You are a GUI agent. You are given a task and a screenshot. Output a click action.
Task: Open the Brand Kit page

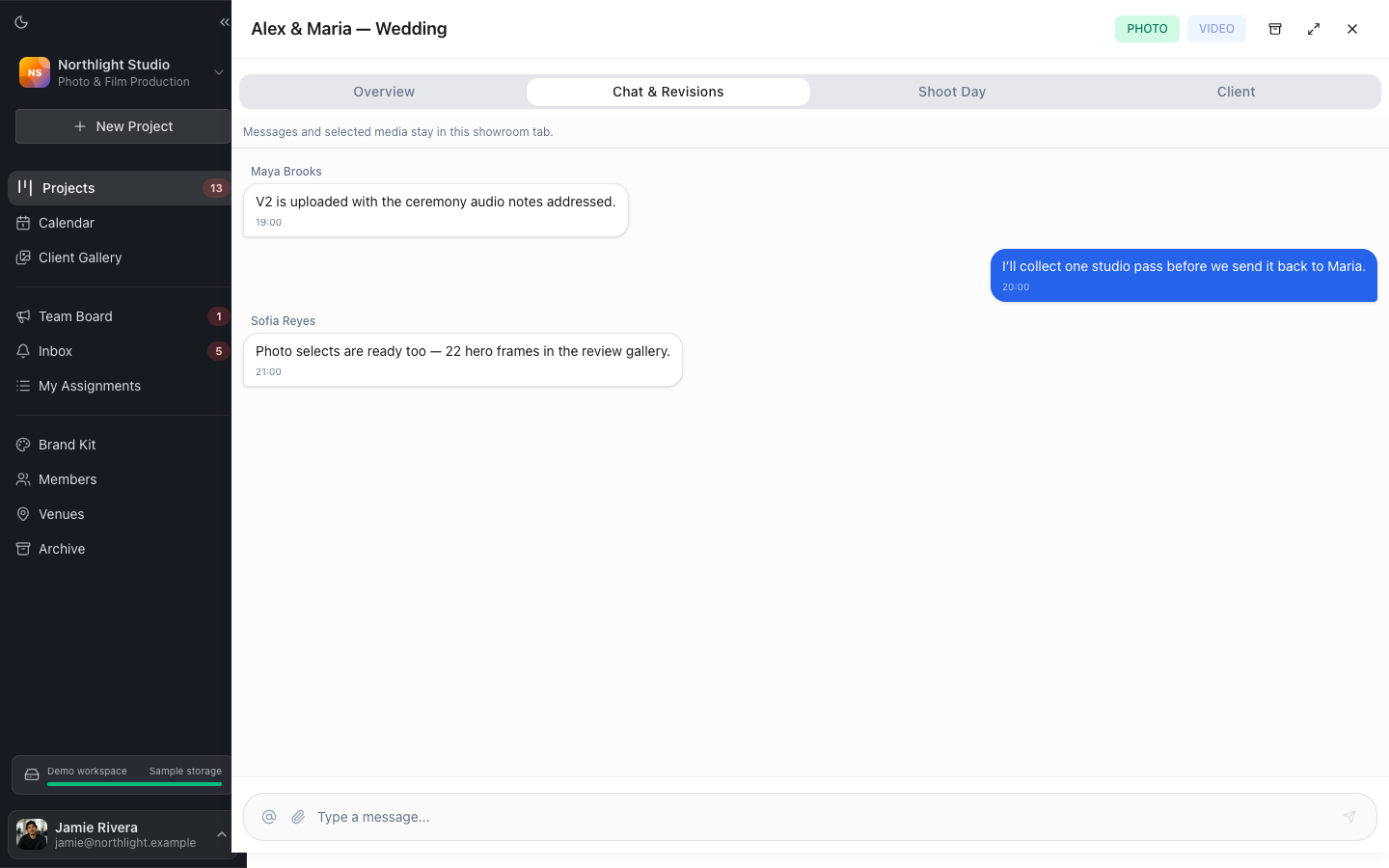pyautogui.click(x=120, y=445)
